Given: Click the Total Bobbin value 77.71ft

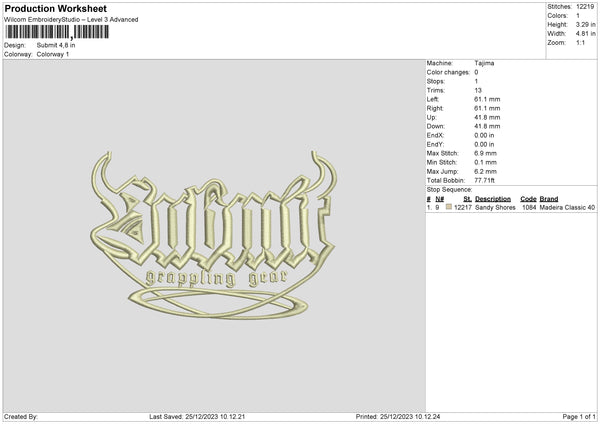Looking at the screenshot, I should [484, 181].
